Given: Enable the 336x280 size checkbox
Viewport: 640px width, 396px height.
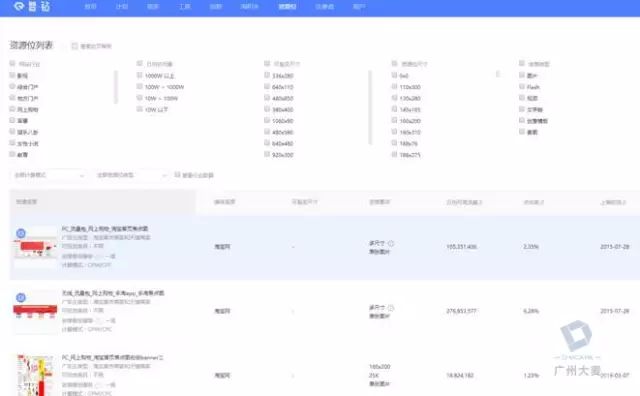Looking at the screenshot, I should point(267,75).
